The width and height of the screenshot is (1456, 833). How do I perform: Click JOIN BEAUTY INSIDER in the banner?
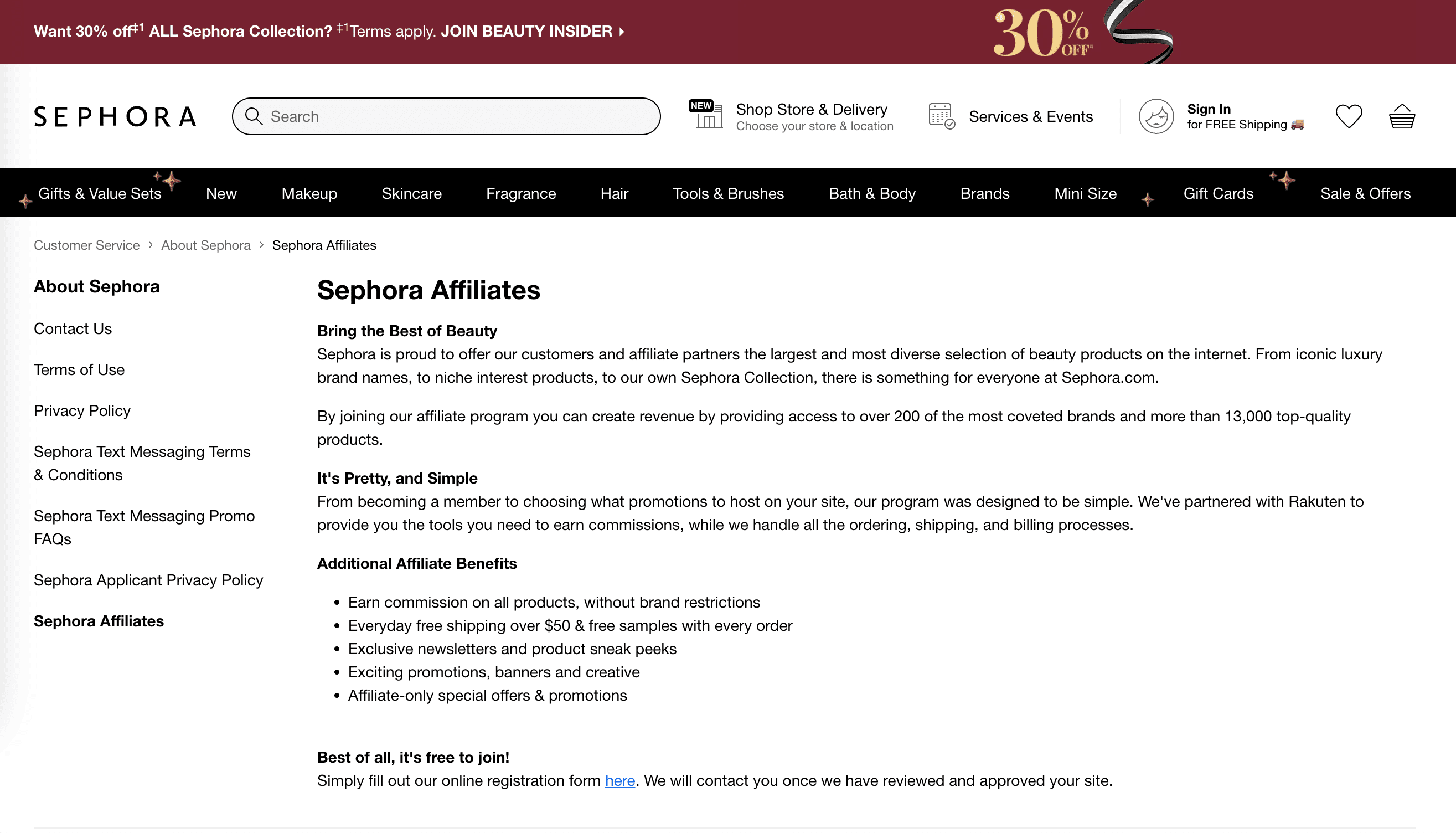click(x=526, y=32)
